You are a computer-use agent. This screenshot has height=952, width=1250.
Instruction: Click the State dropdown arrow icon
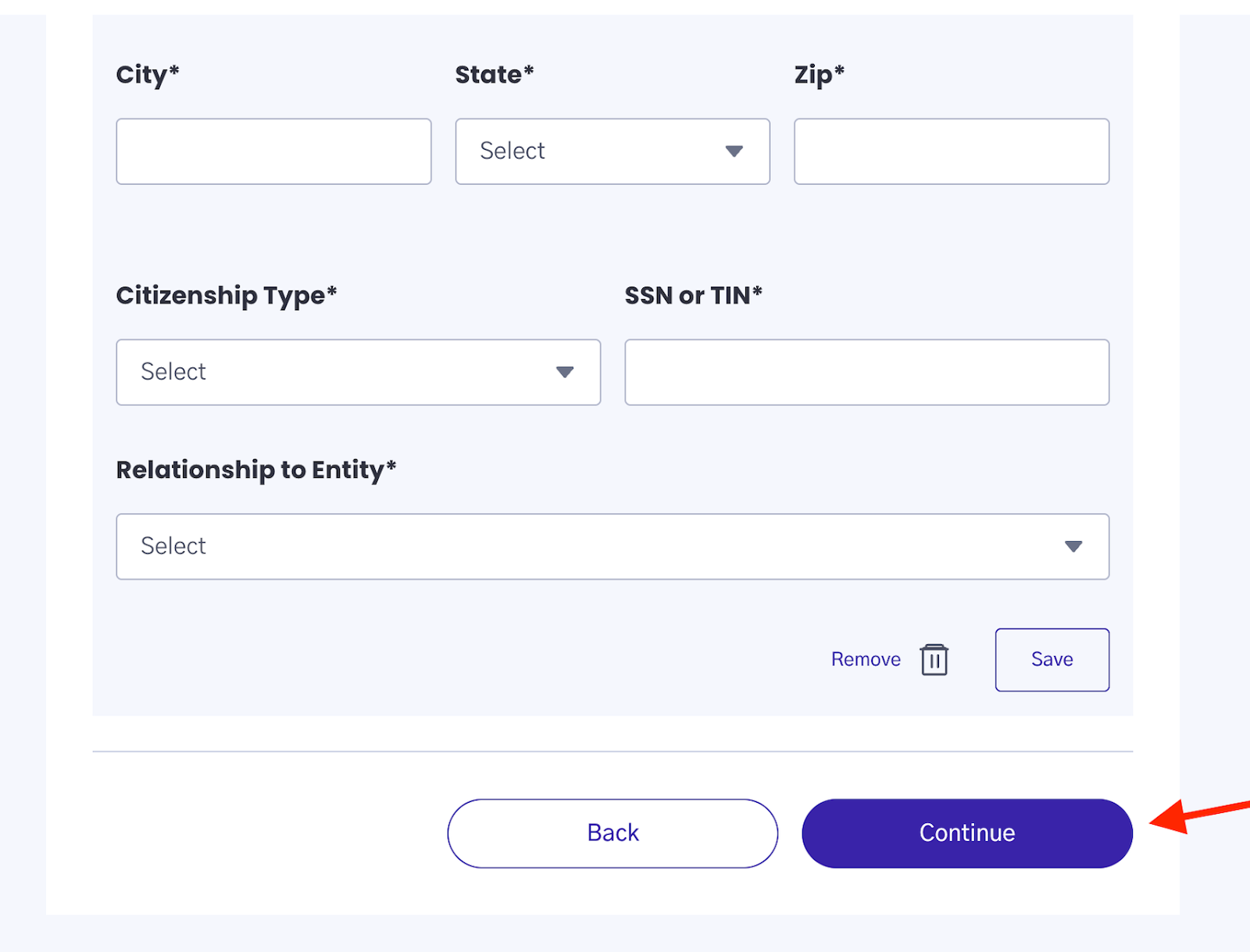[734, 152]
